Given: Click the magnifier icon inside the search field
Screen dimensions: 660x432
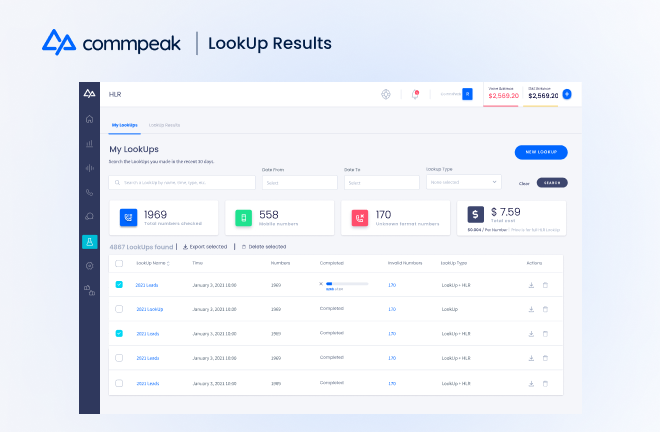Looking at the screenshot, I should (117, 183).
